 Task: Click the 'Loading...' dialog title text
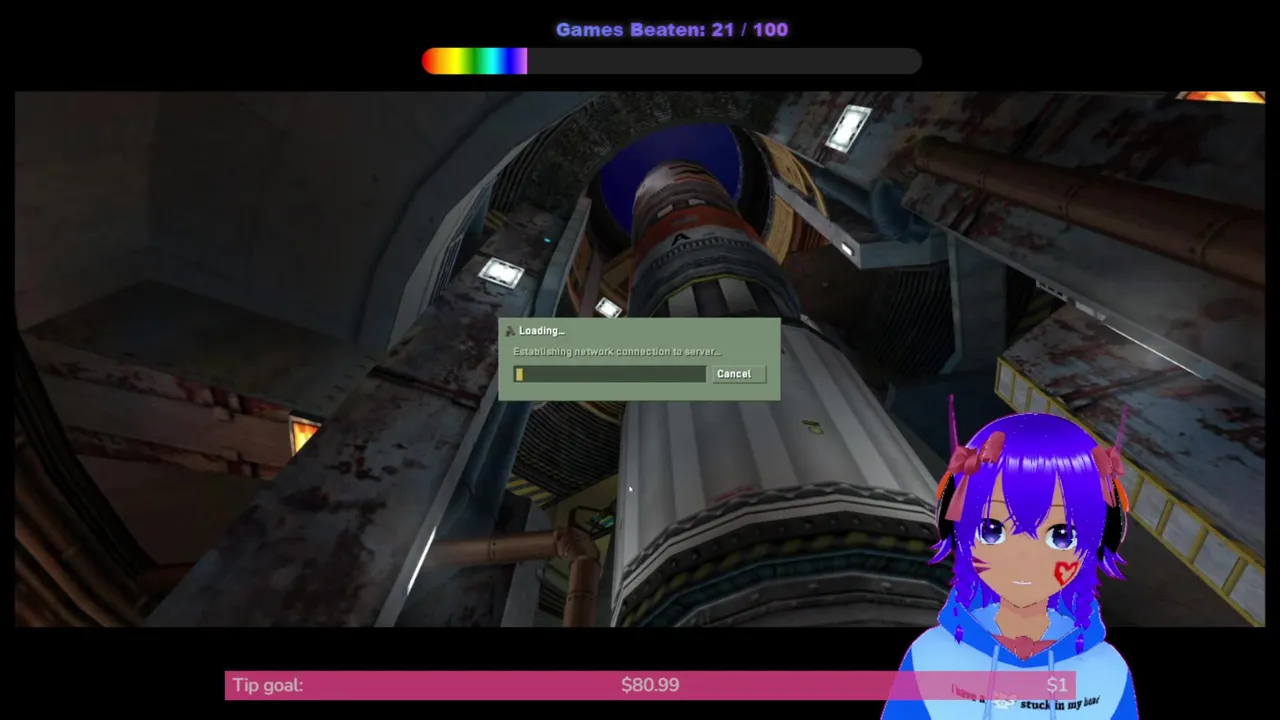click(542, 331)
